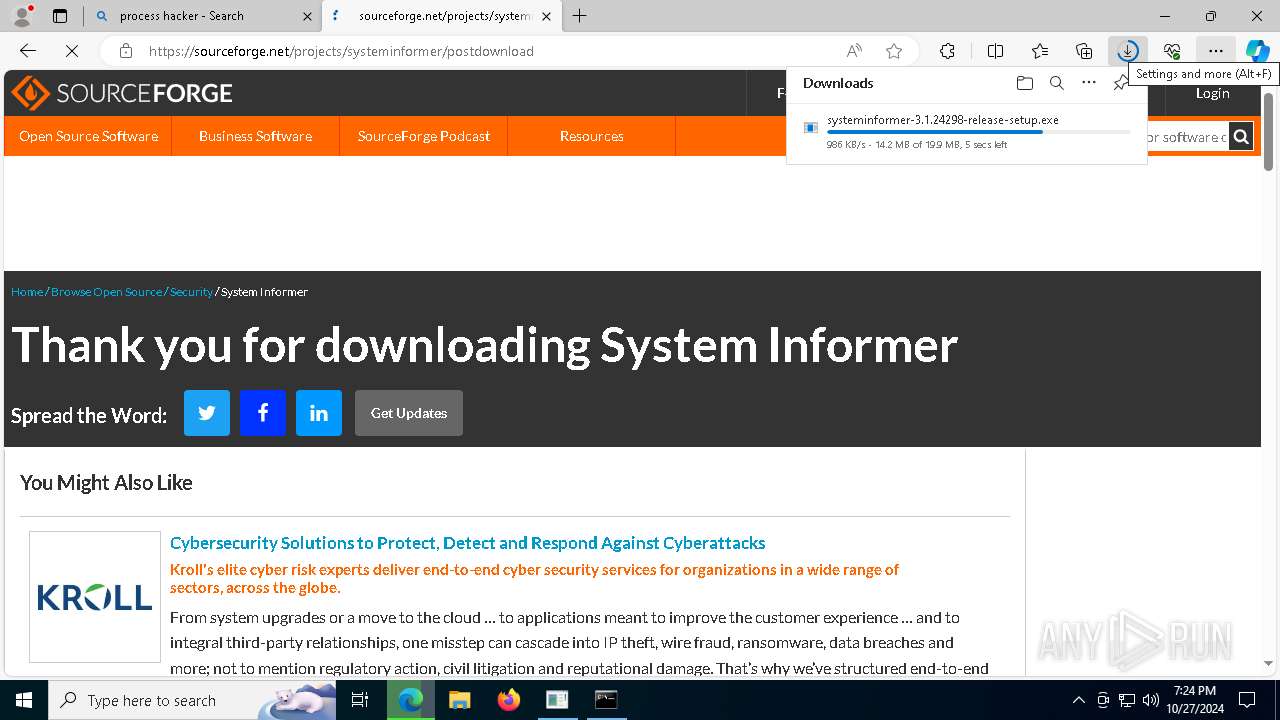1280x720 pixels.
Task: Open more options in Downloads panel
Action: point(1089,83)
